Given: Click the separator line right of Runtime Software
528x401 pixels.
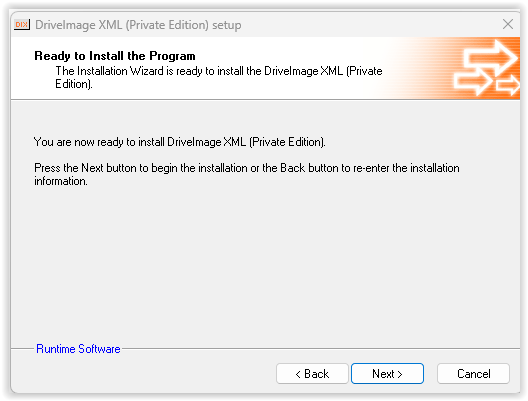Looking at the screenshot, I should [320, 348].
